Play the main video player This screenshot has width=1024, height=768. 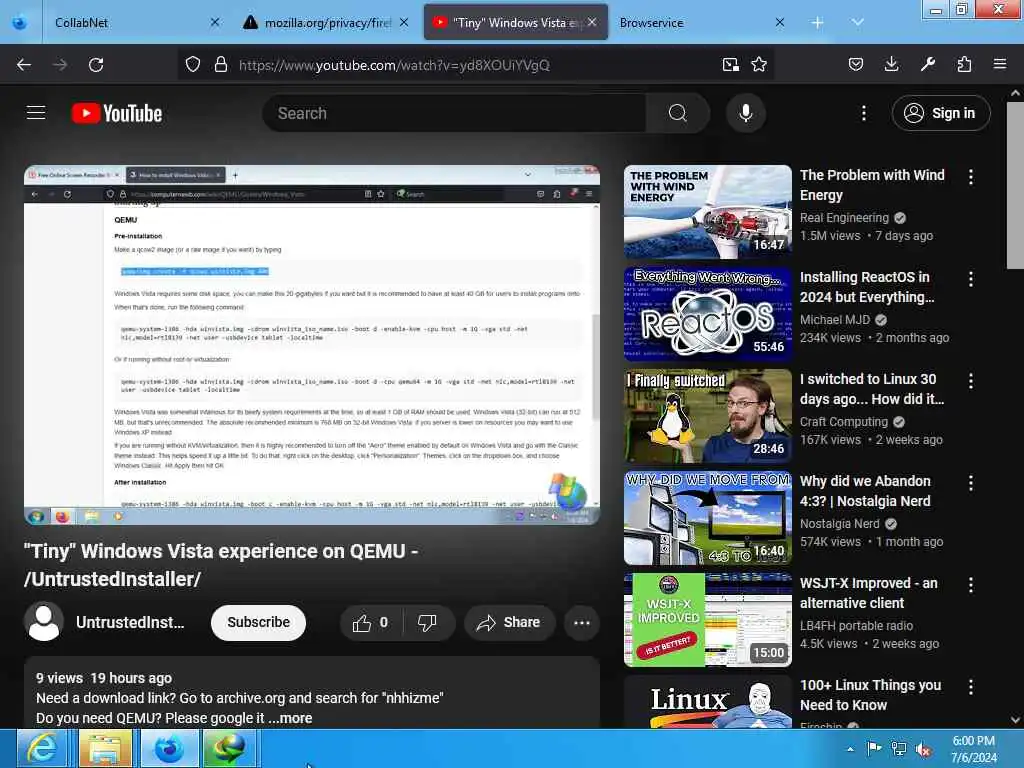[x=312, y=345]
